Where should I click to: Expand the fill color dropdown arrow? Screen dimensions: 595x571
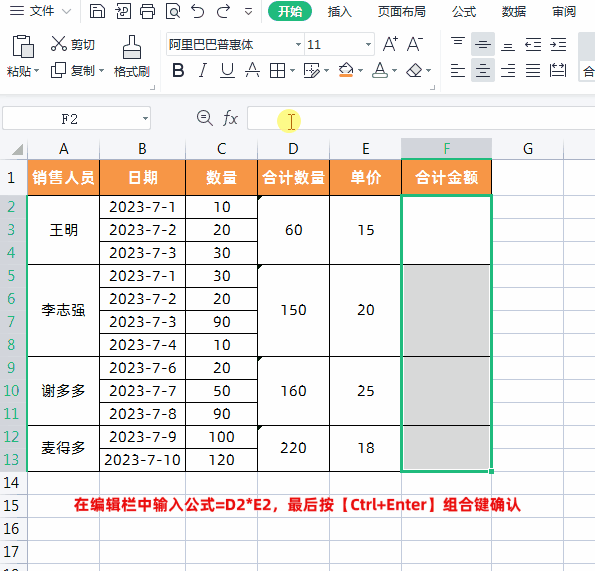click(x=360, y=71)
